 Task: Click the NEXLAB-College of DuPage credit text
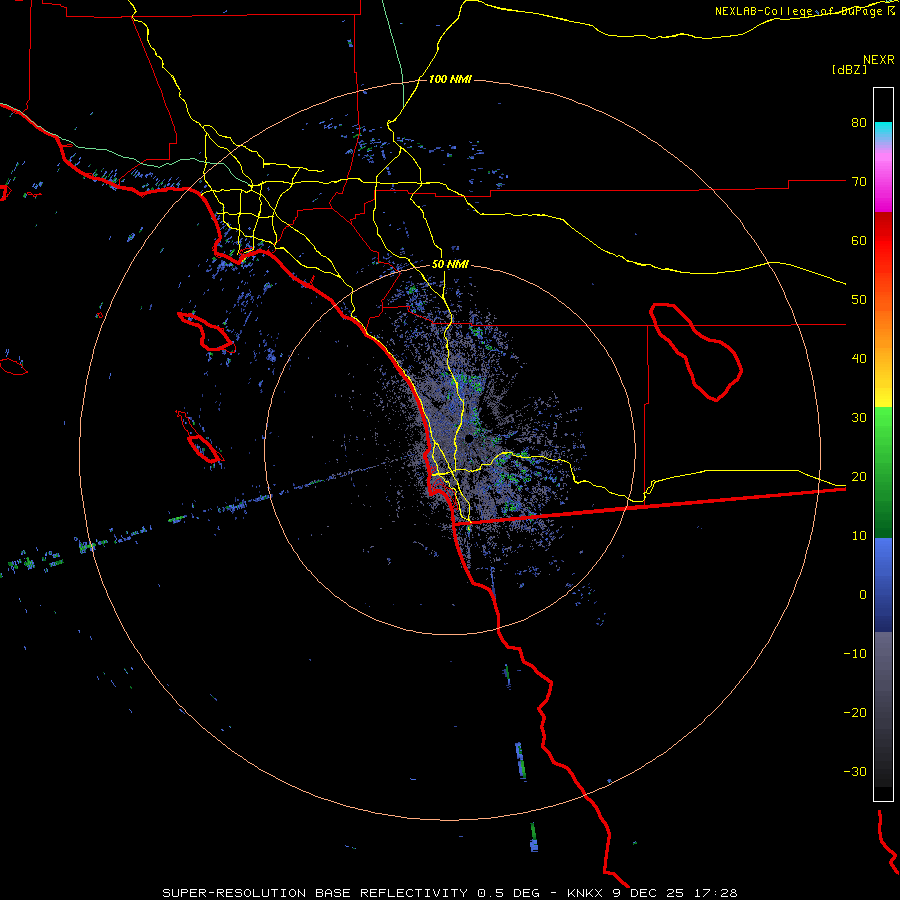[800, 11]
